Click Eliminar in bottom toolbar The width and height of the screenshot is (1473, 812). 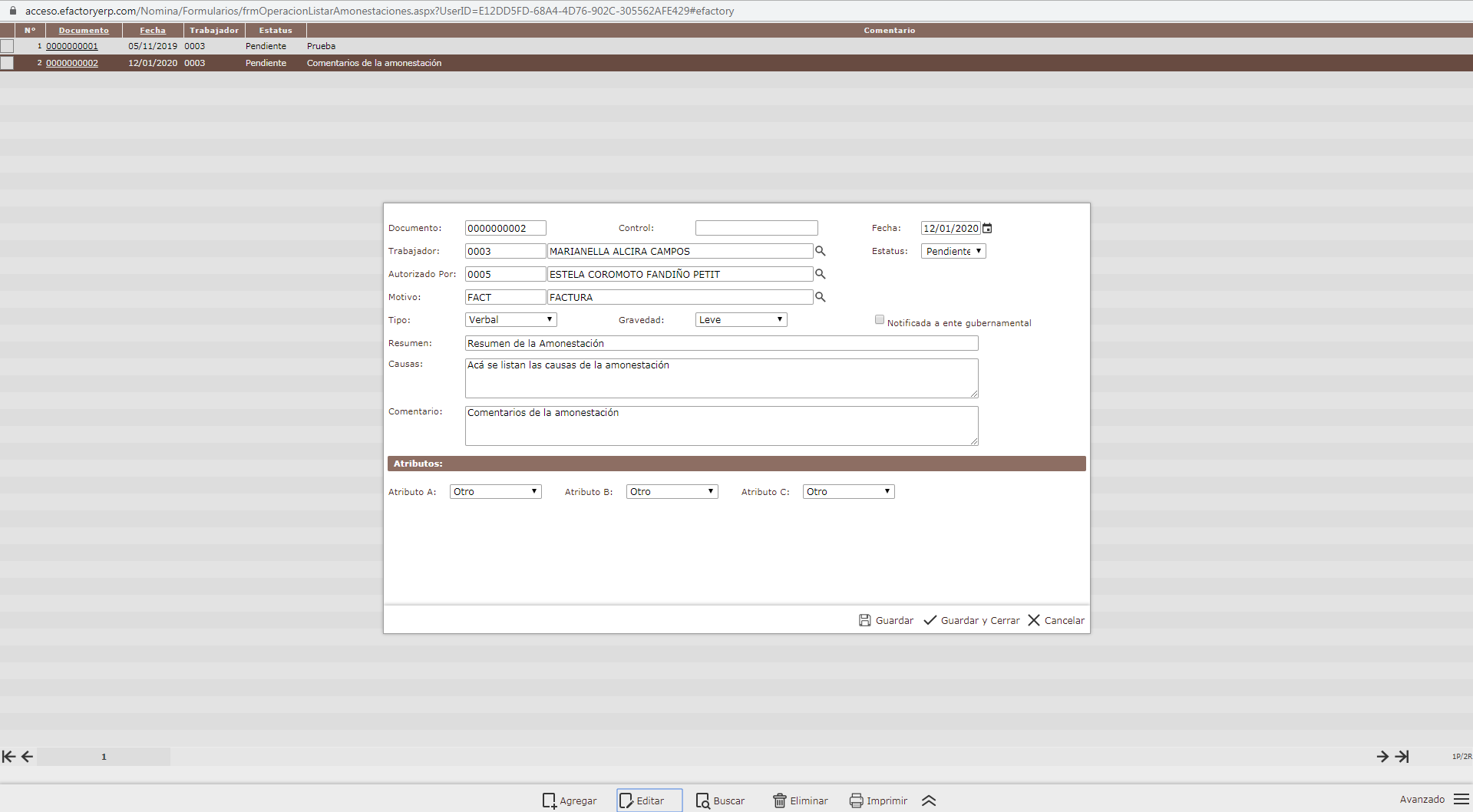[x=800, y=800]
